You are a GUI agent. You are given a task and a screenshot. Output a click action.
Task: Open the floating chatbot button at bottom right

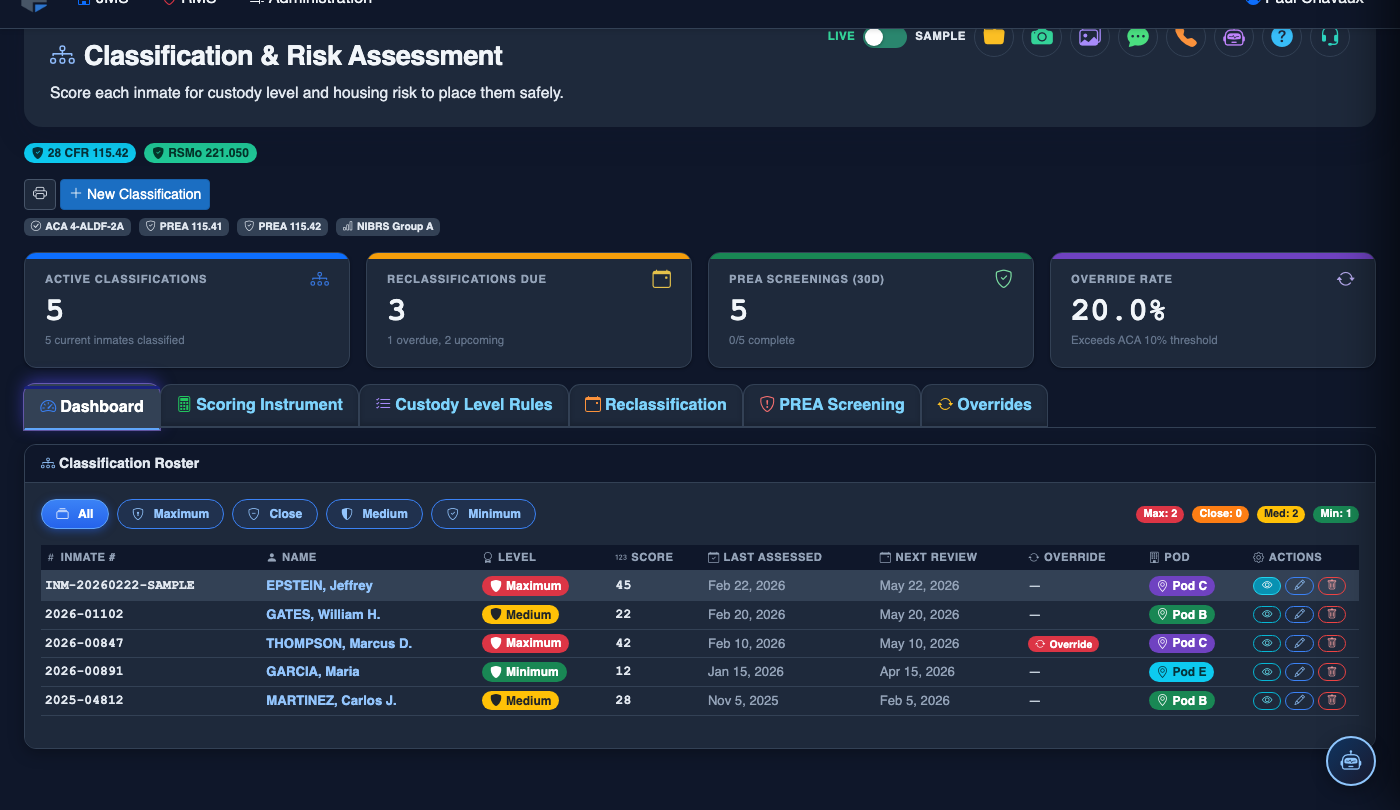coord(1351,761)
